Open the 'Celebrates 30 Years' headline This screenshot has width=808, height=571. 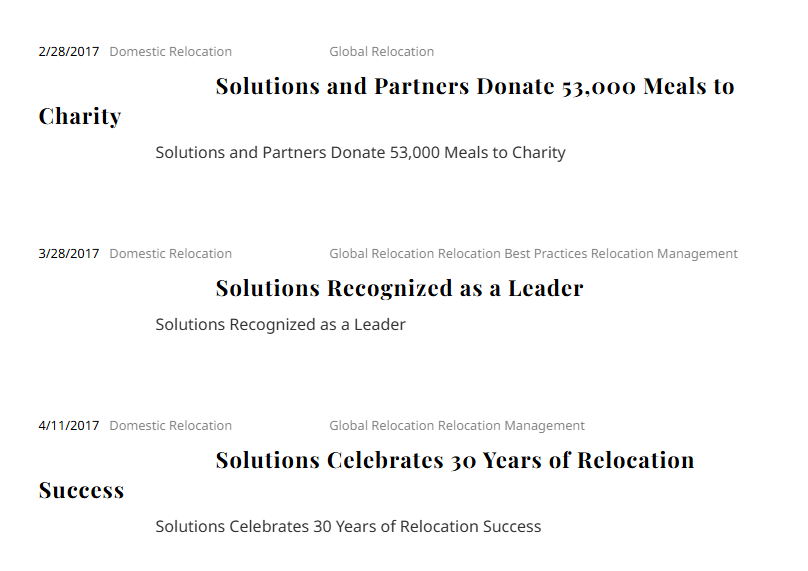tap(454, 461)
